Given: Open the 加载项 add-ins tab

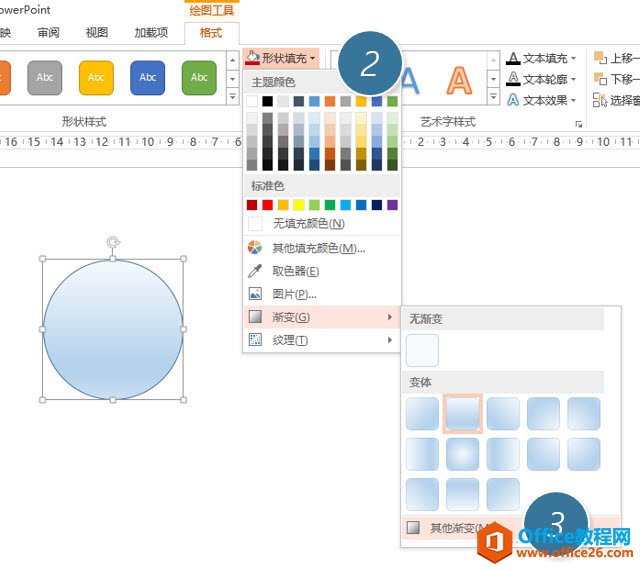Looking at the screenshot, I should 151,33.
